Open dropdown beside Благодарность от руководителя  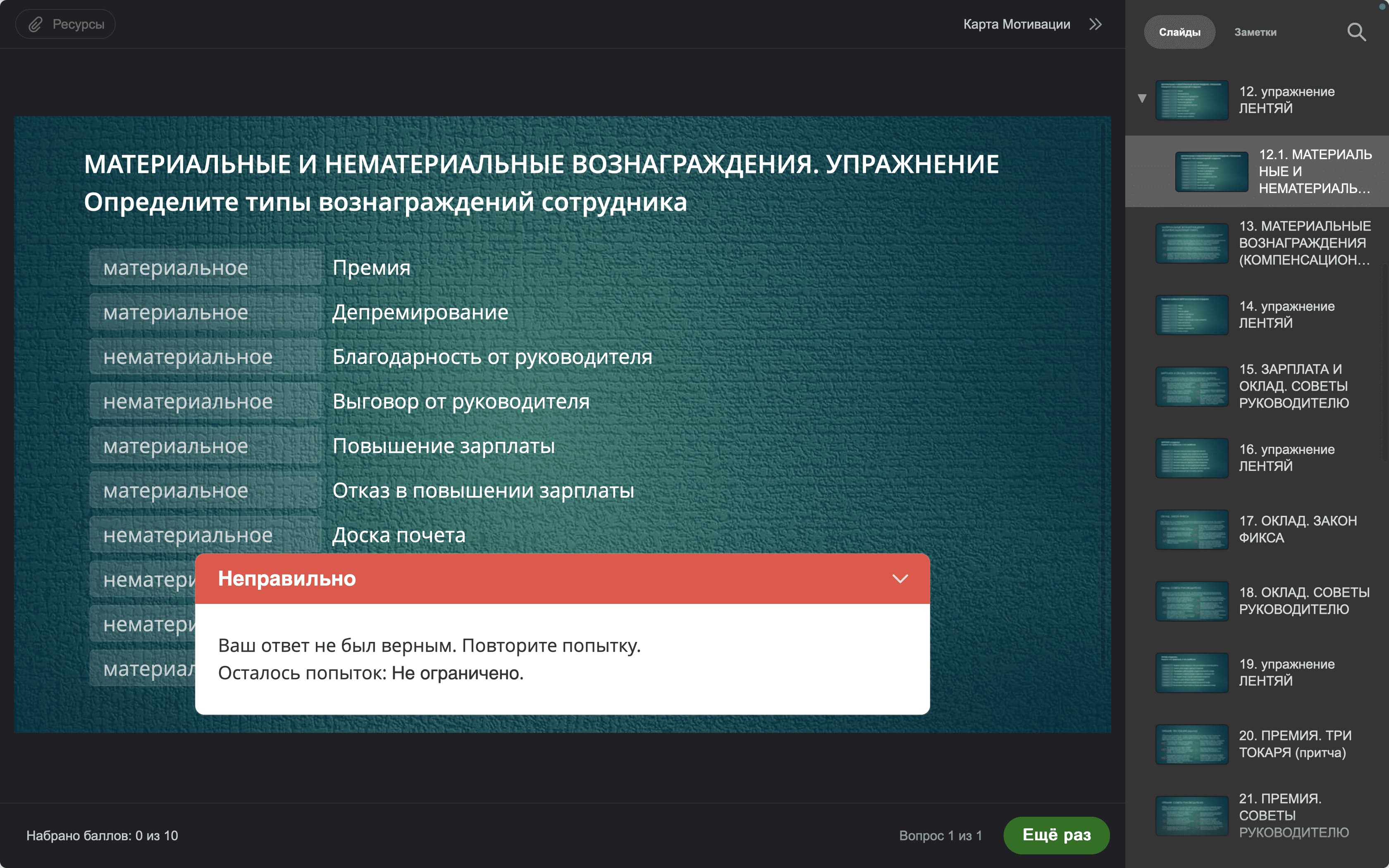[205, 356]
